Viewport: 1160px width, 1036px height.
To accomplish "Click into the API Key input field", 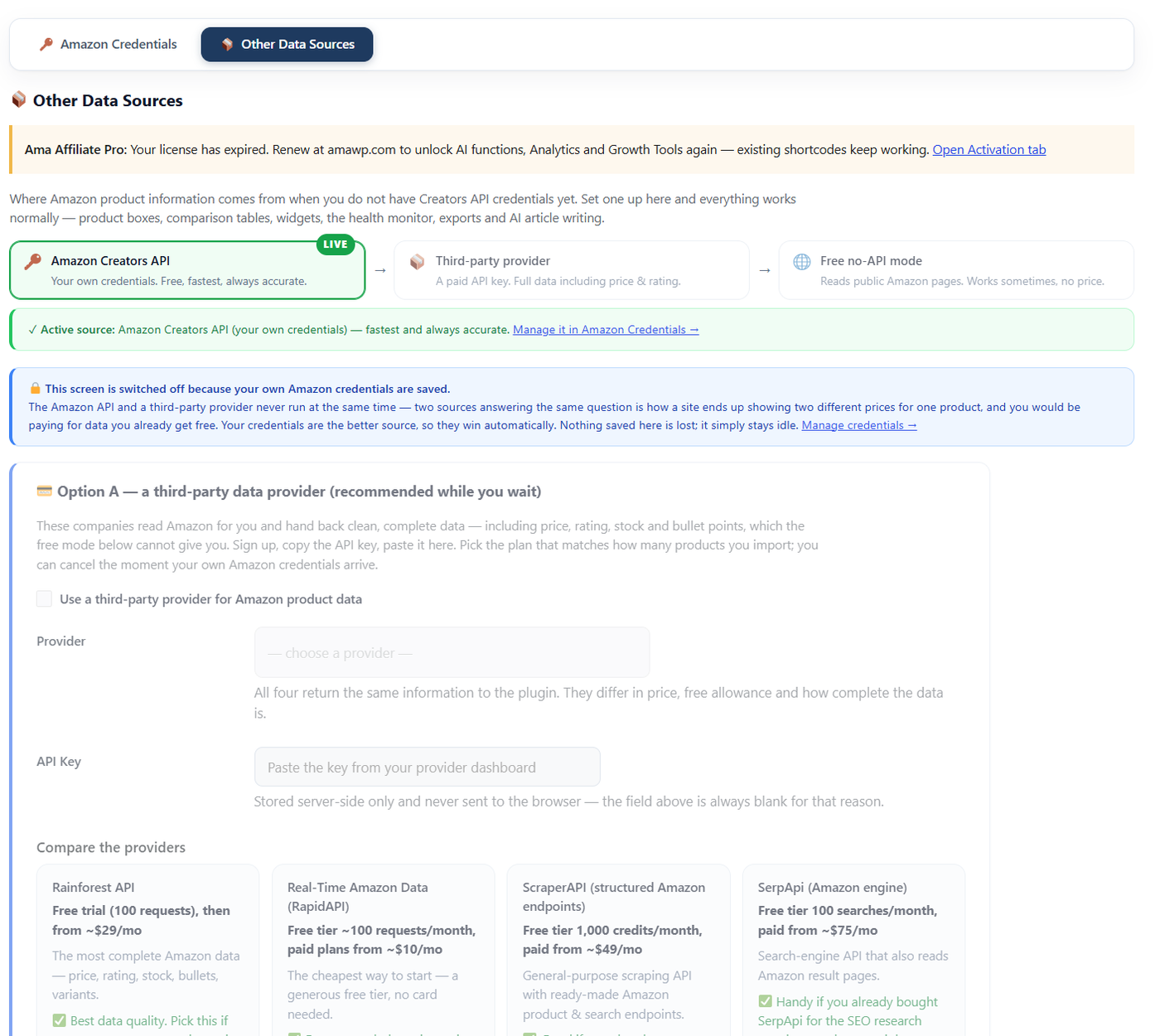I will pos(427,767).
